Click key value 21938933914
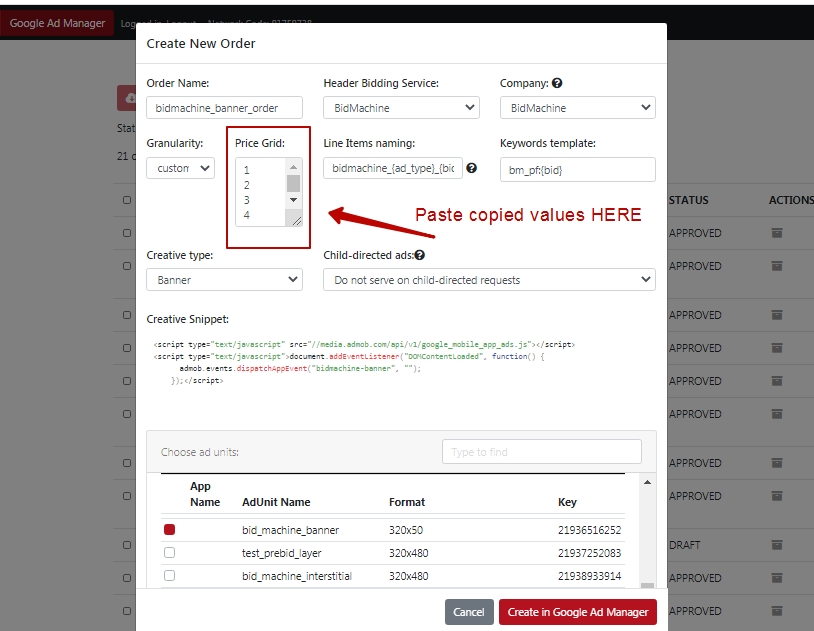Screen dimensions: 814x631 click(x=589, y=576)
